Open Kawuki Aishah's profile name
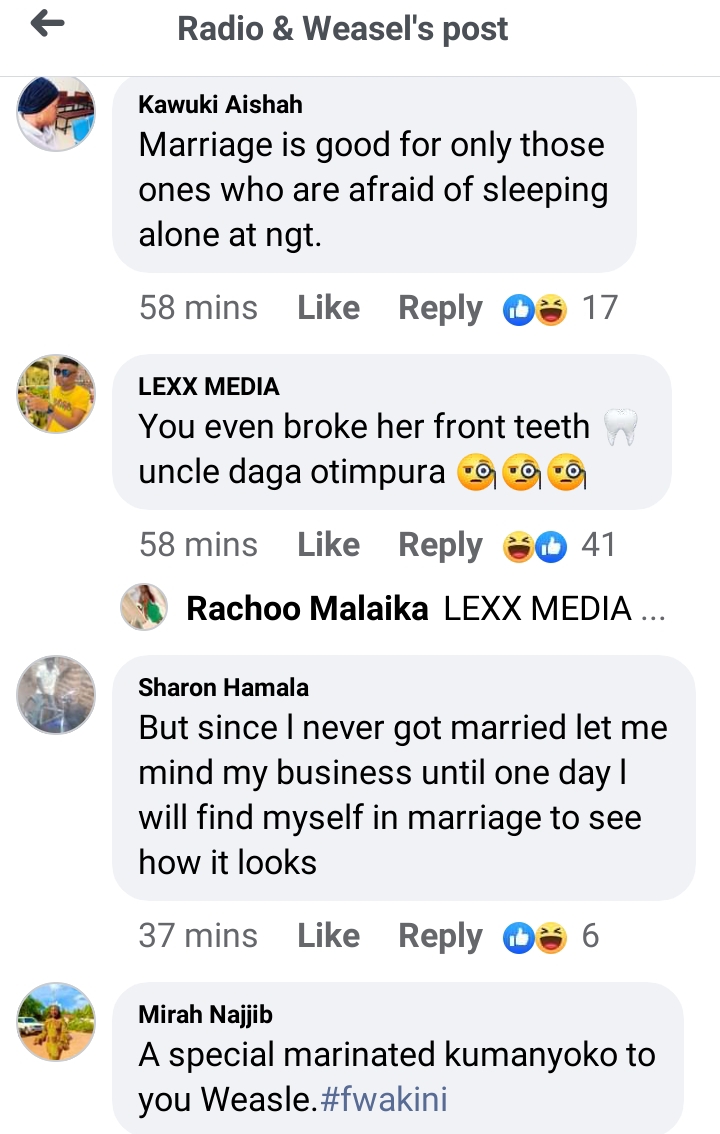The height and width of the screenshot is (1134, 720). (220, 105)
